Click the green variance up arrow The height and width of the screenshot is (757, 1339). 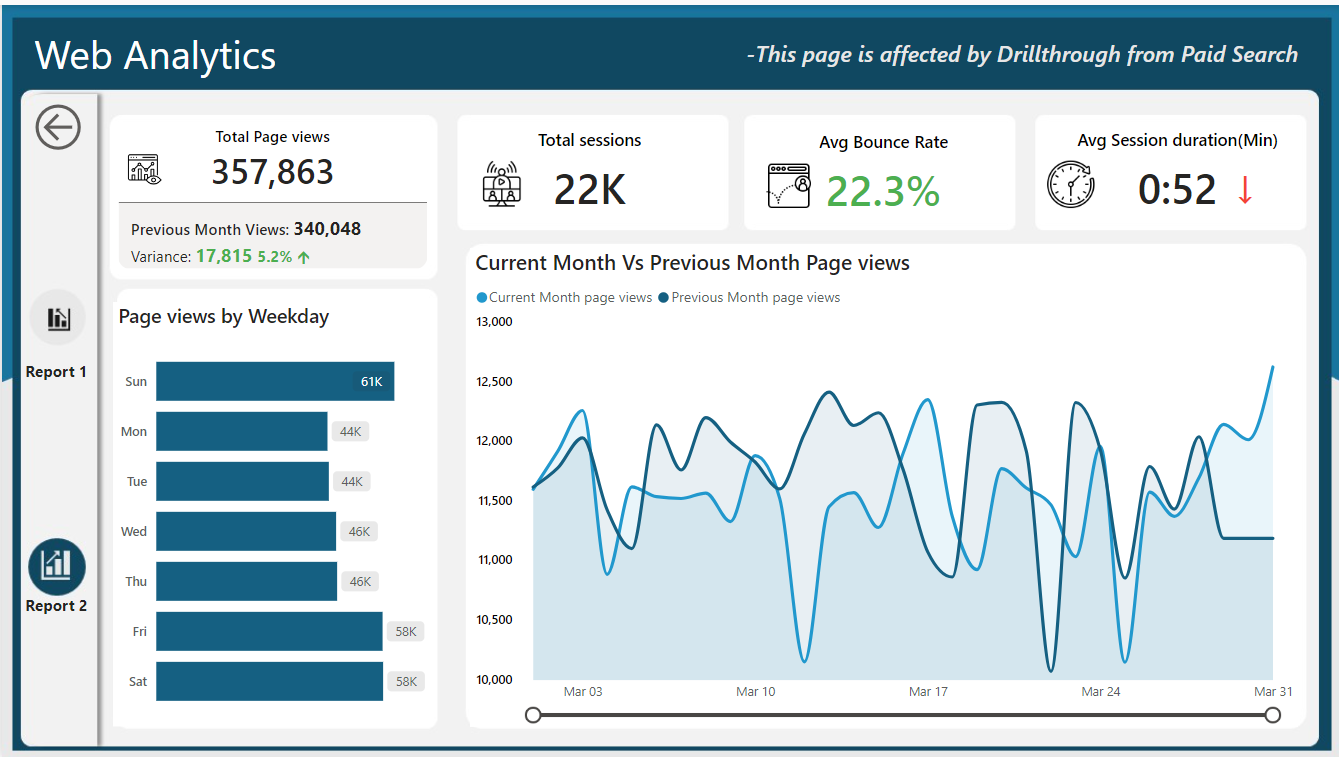(304, 257)
